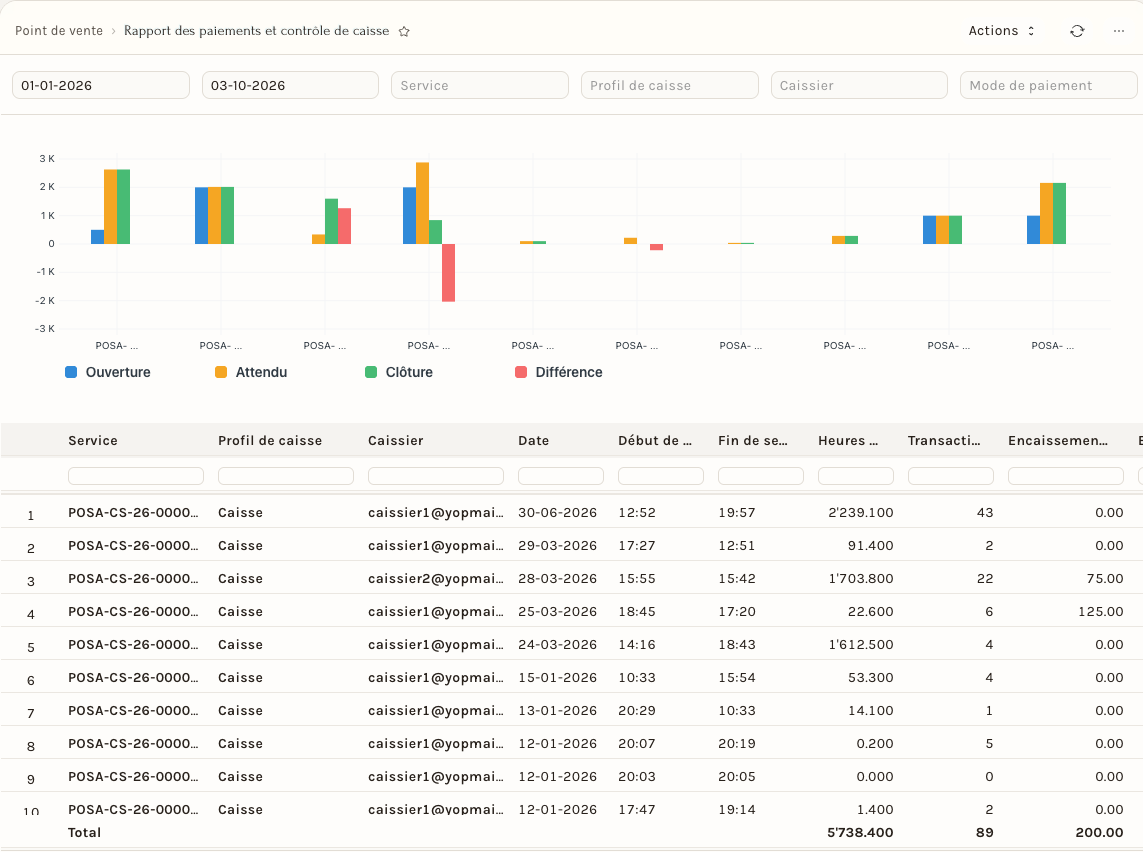The height and width of the screenshot is (852, 1143).
Task: Select end time 18:43 in row 5
Action: pyautogui.click(x=737, y=644)
